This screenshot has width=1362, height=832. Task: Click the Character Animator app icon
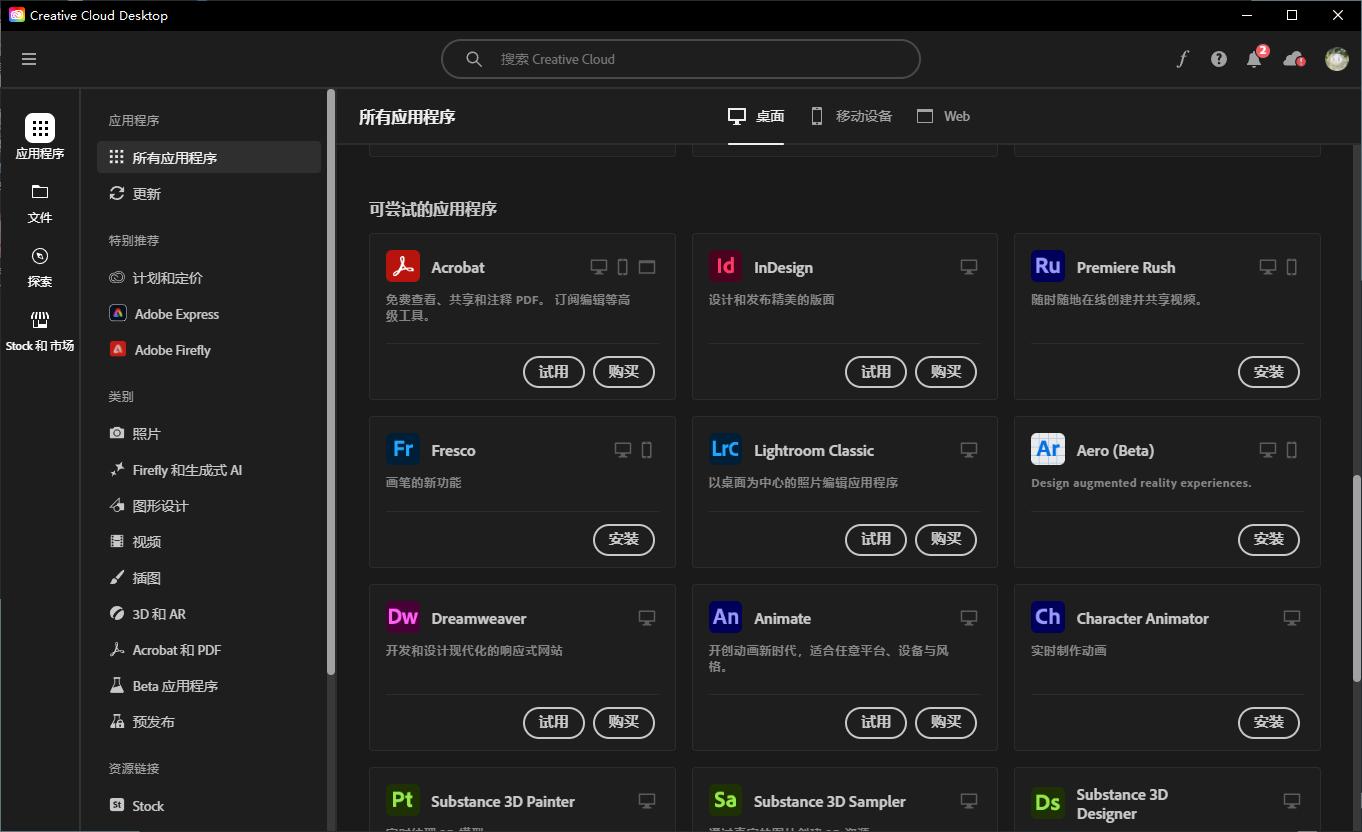[x=1048, y=617]
